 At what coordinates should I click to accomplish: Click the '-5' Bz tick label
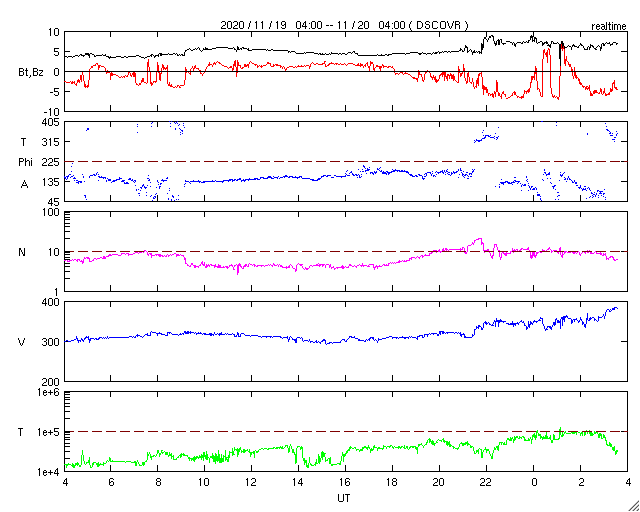(55, 92)
